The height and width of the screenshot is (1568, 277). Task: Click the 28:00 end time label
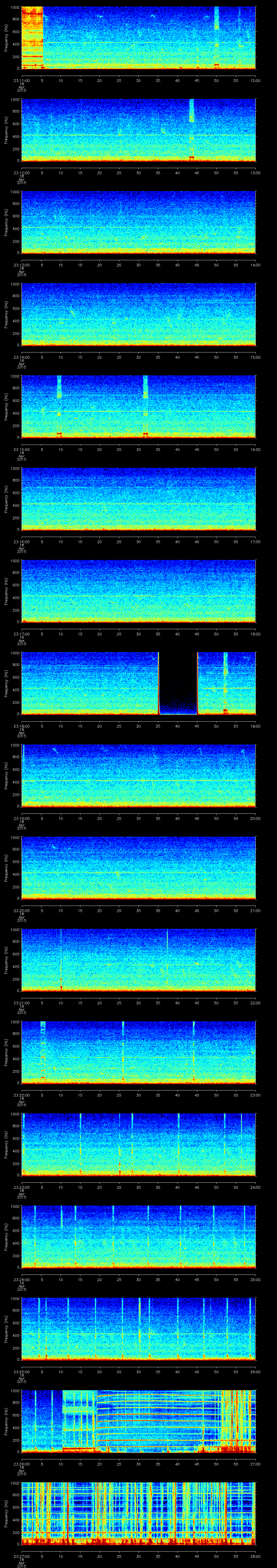click(x=255, y=1556)
